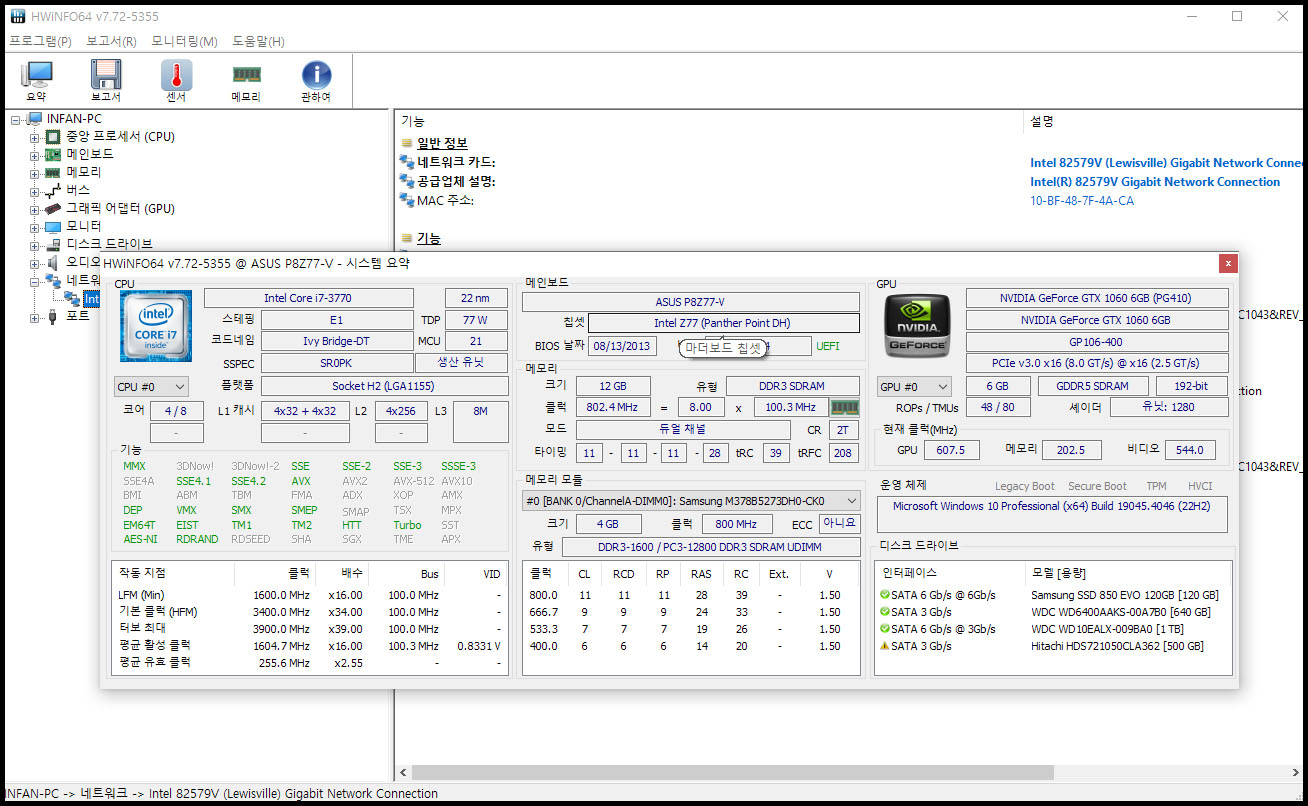
Task: Open the 보고서(R) menu
Action: click(111, 42)
